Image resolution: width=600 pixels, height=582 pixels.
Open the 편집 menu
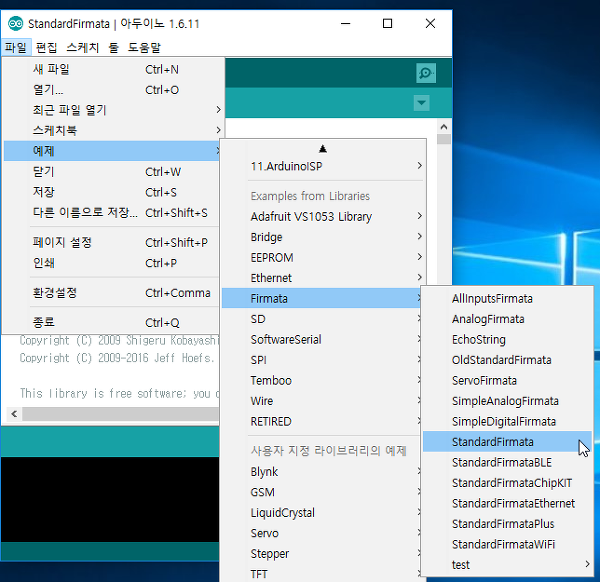[x=46, y=47]
